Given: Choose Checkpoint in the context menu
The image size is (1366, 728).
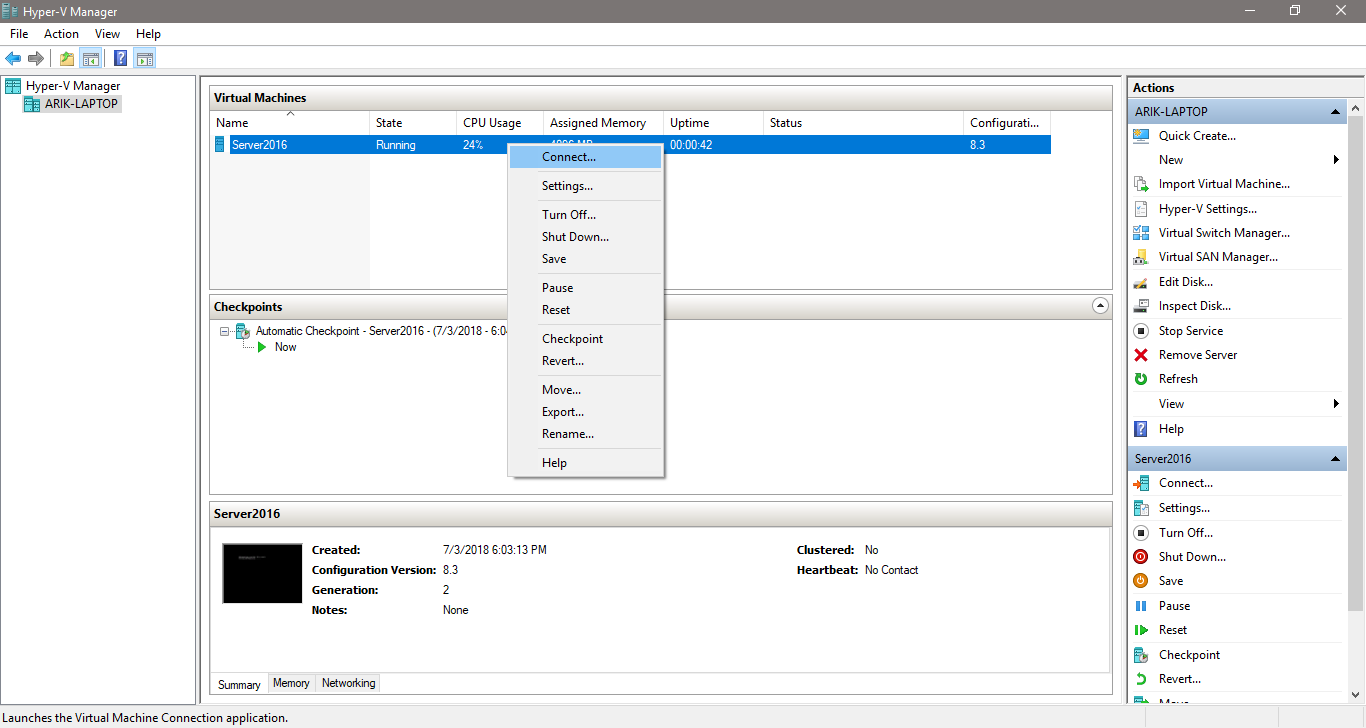Looking at the screenshot, I should (585, 339).
